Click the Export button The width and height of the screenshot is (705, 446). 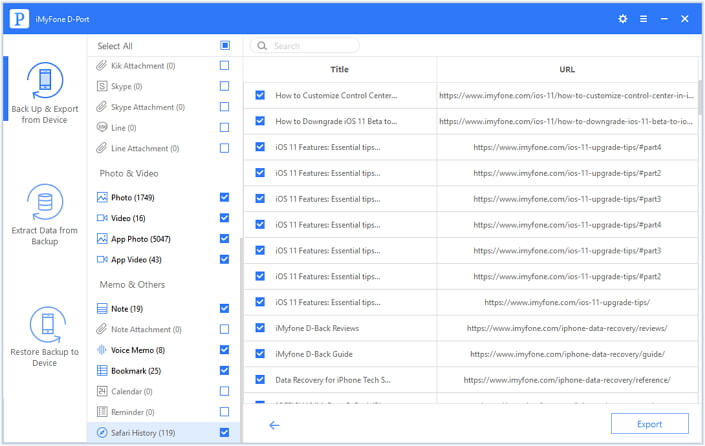(649, 424)
